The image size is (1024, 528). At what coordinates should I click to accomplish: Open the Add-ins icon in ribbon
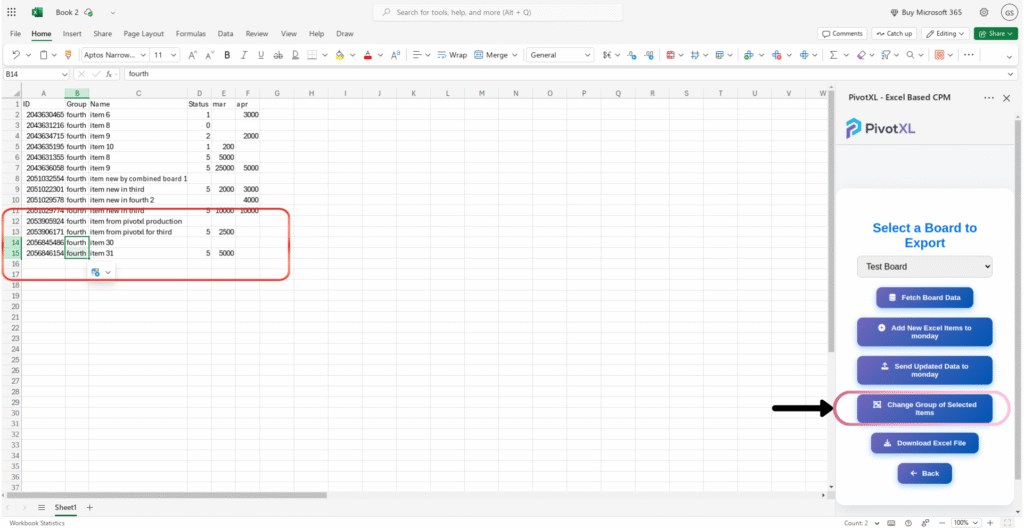(x=940, y=55)
